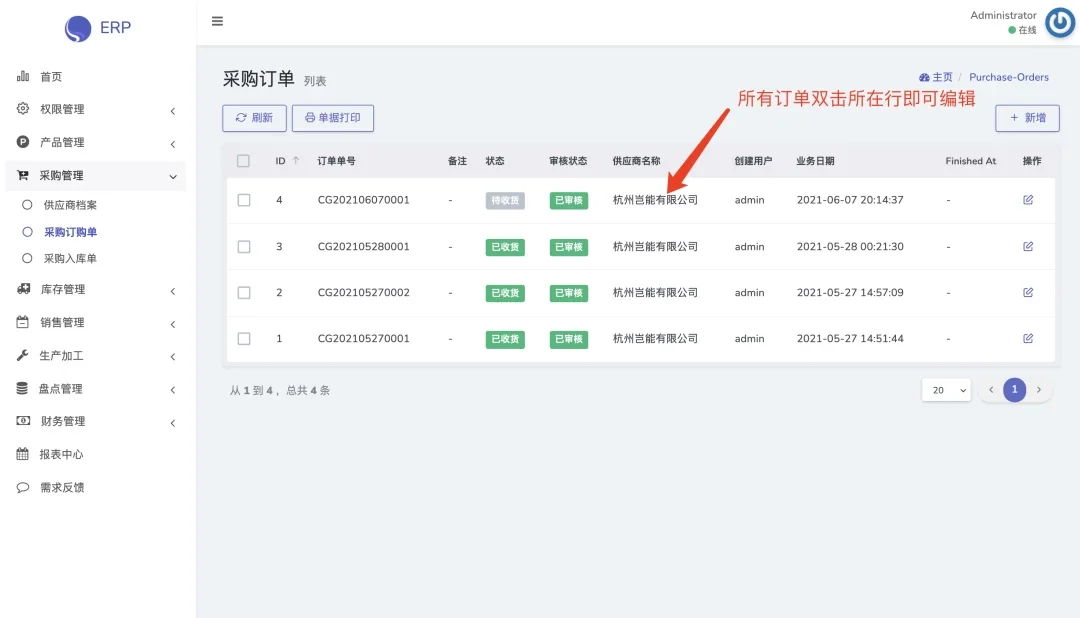This screenshot has width=1080, height=618.
Task: Click the logout power icon at top right
Action: [1059, 22]
